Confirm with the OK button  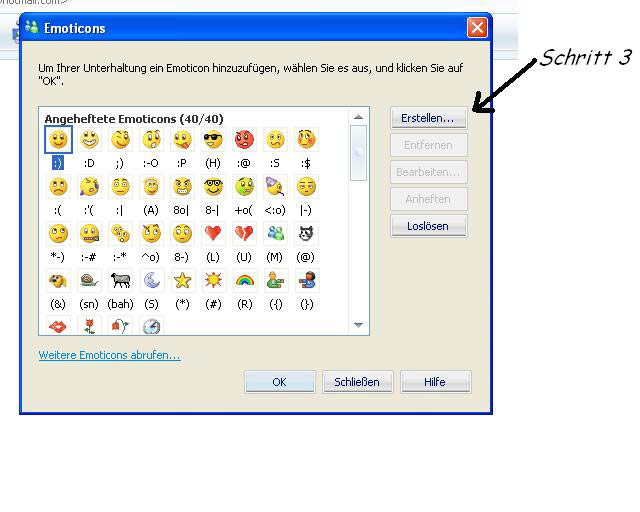[x=280, y=382]
